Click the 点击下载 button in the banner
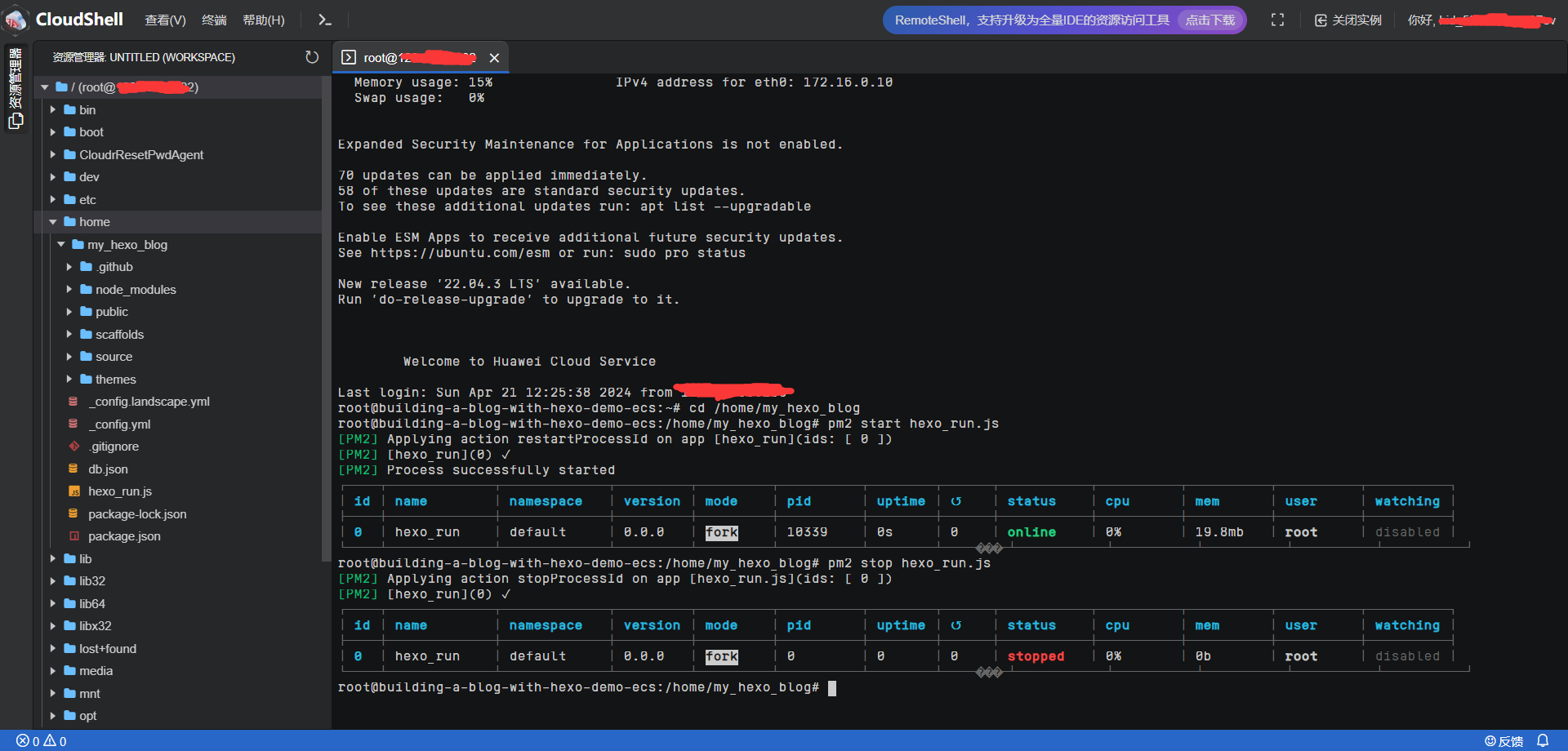This screenshot has height=751, width=1568. 1209,20
